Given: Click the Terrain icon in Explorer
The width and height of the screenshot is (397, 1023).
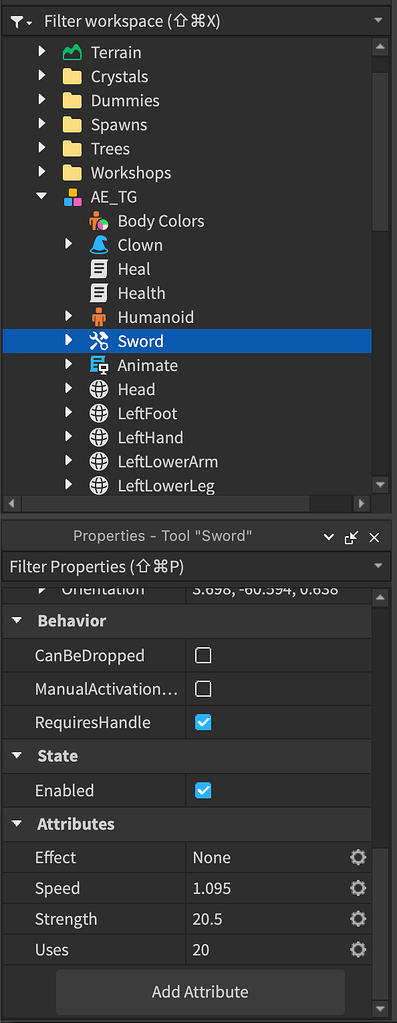Looking at the screenshot, I should click(72, 52).
